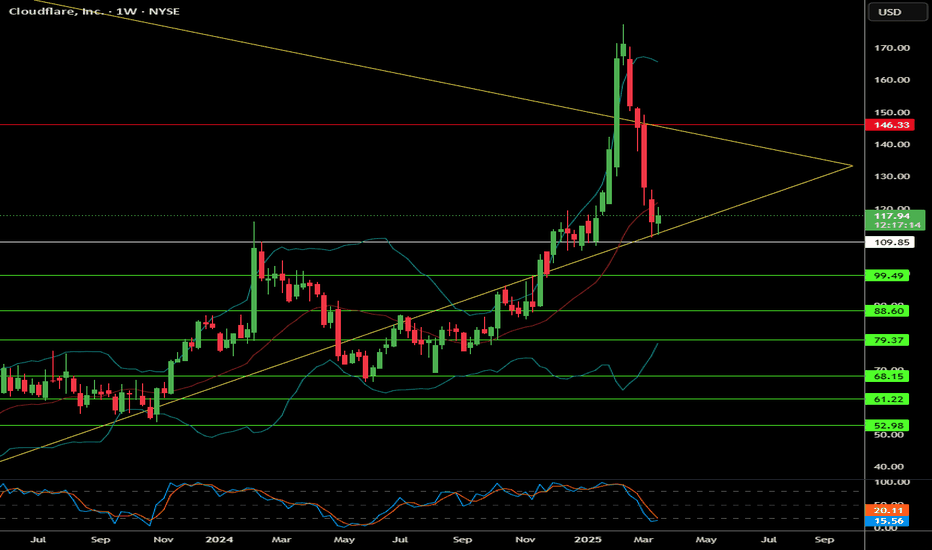Select the green 68.15 level label
This screenshot has height=550, width=932.
click(888, 376)
